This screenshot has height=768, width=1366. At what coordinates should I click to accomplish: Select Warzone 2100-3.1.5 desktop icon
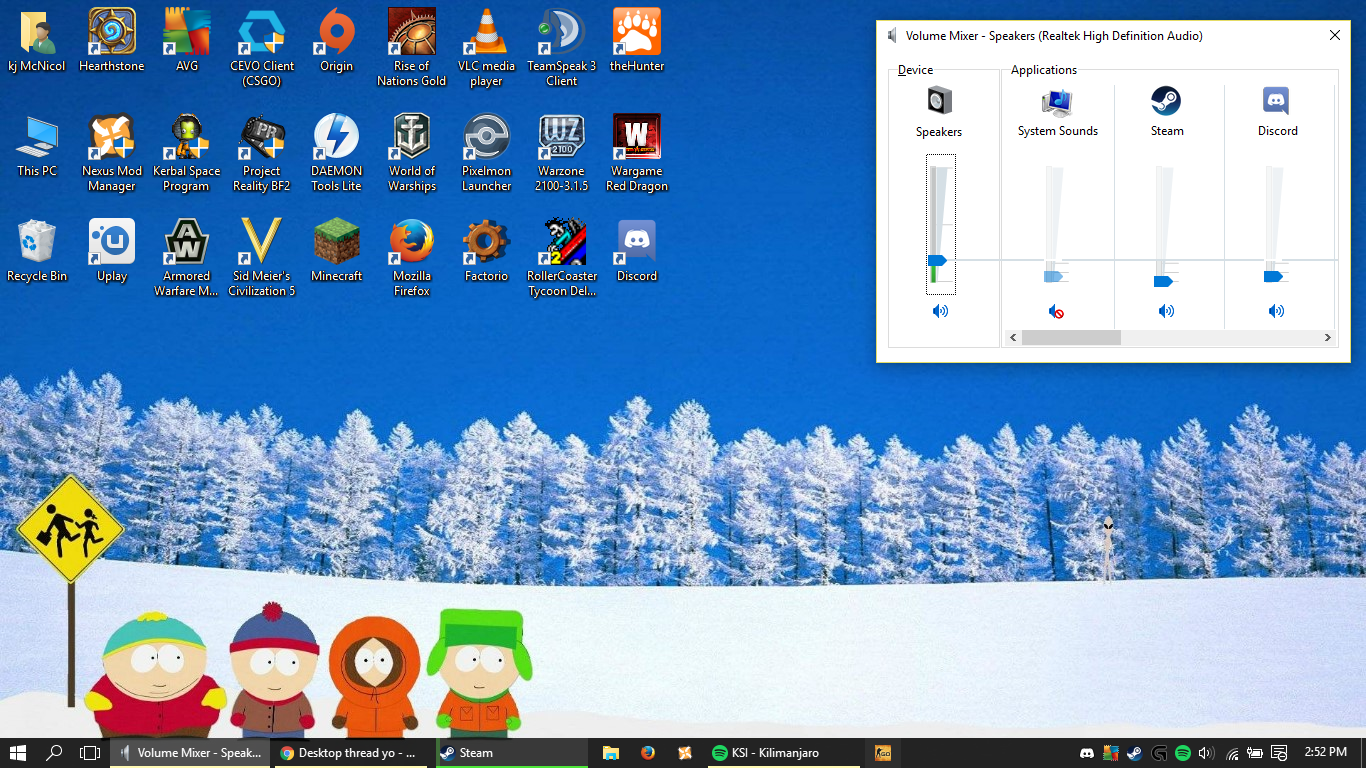562,153
